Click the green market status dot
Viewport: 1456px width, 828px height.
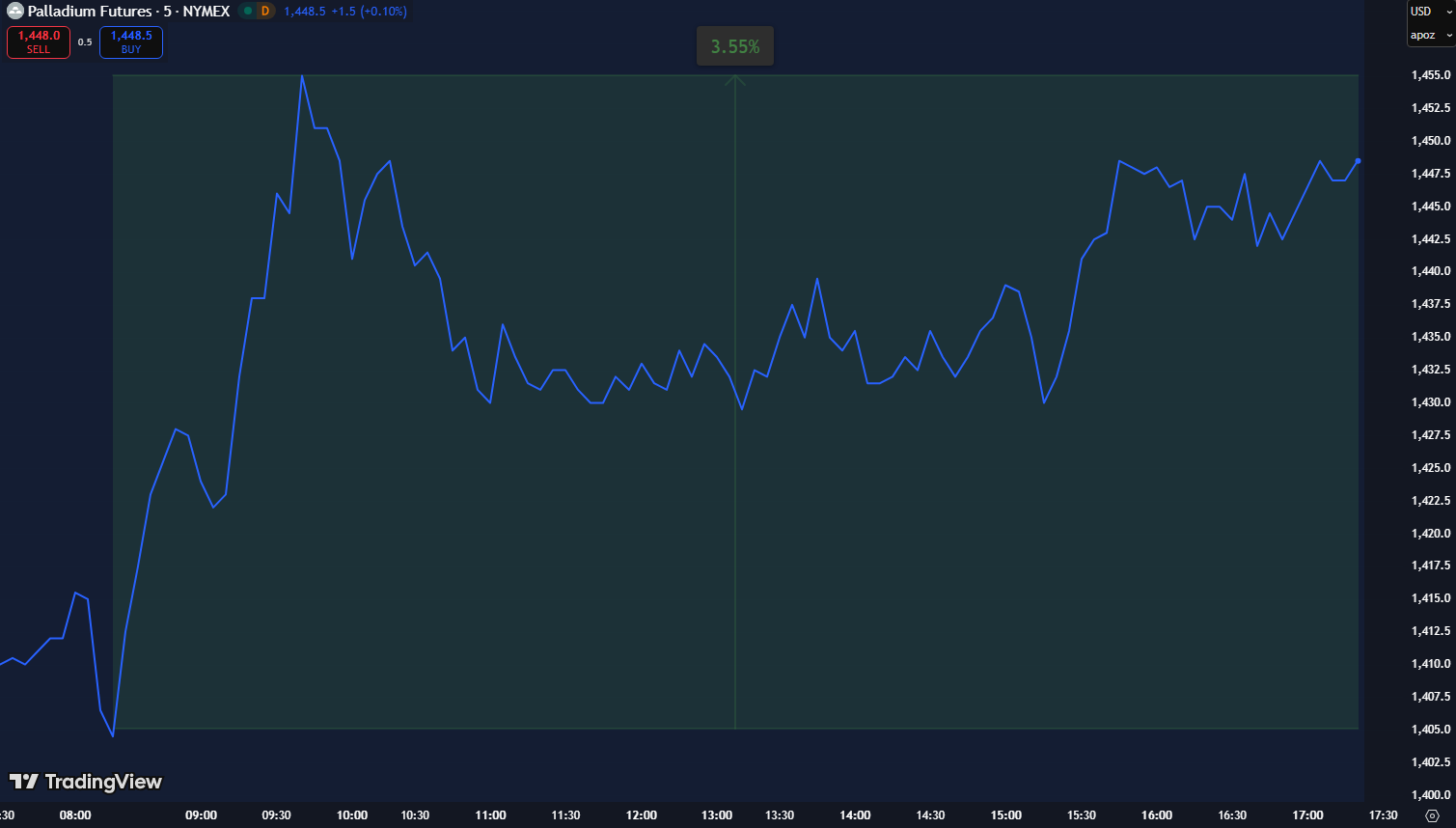(248, 12)
